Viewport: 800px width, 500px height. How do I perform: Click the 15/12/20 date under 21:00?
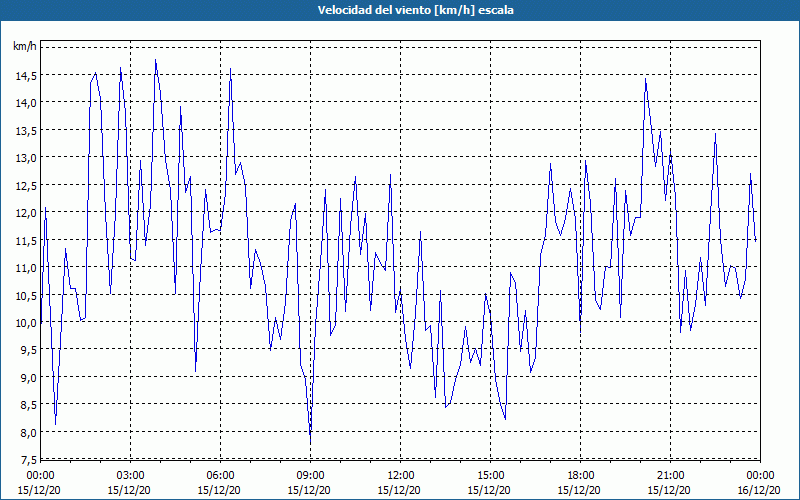coord(669,490)
